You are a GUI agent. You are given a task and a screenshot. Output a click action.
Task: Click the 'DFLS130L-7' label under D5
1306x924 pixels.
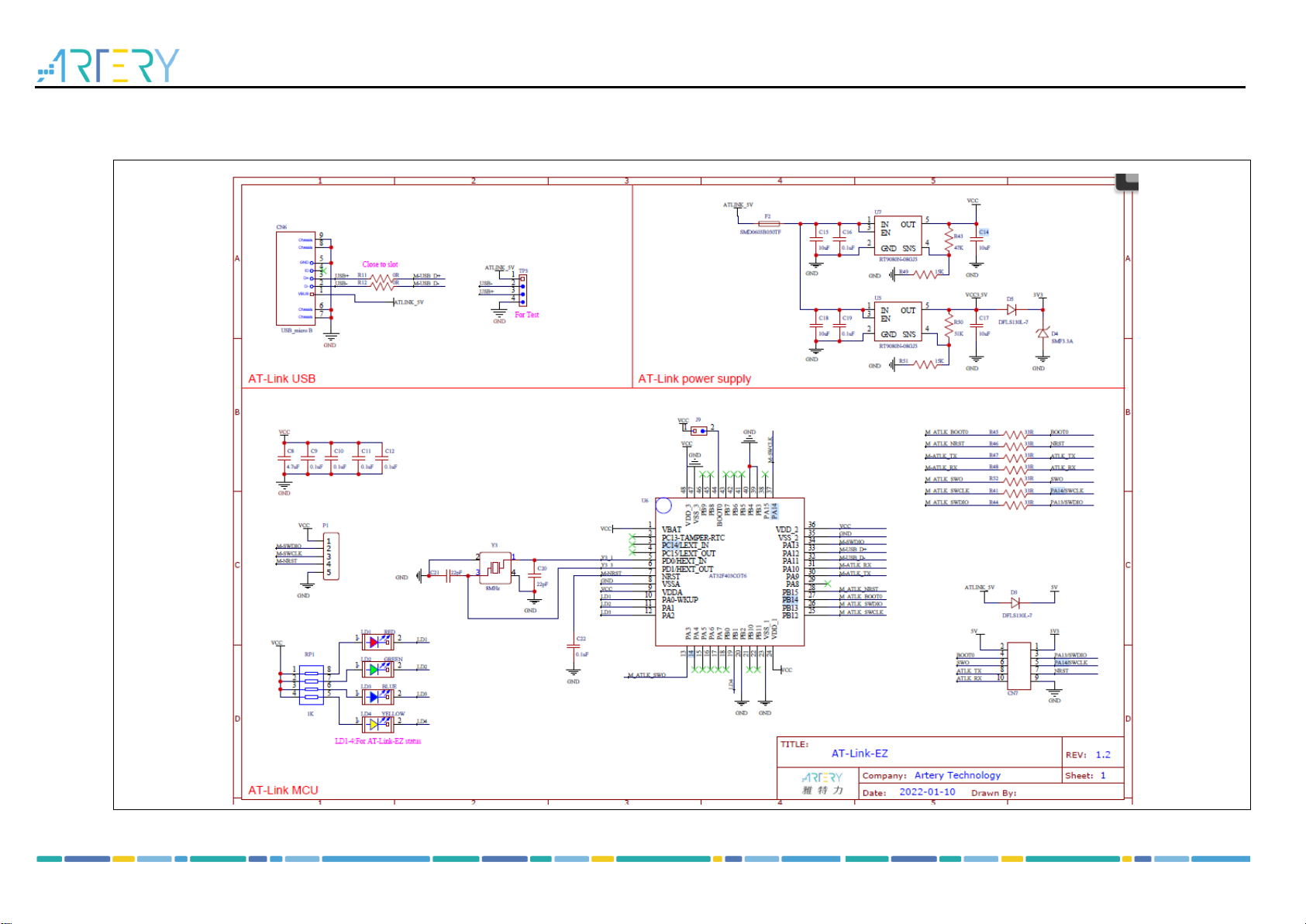click(1013, 322)
